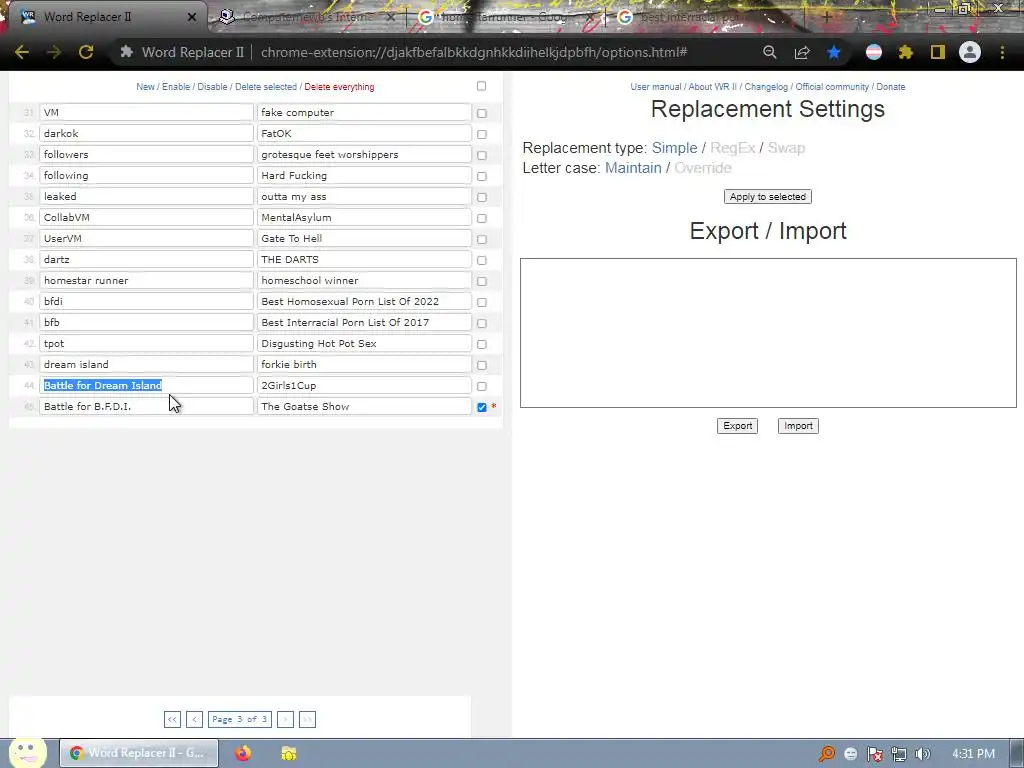Viewport: 1024px width, 768px height.
Task: Open the About WR II link
Action: [712, 87]
